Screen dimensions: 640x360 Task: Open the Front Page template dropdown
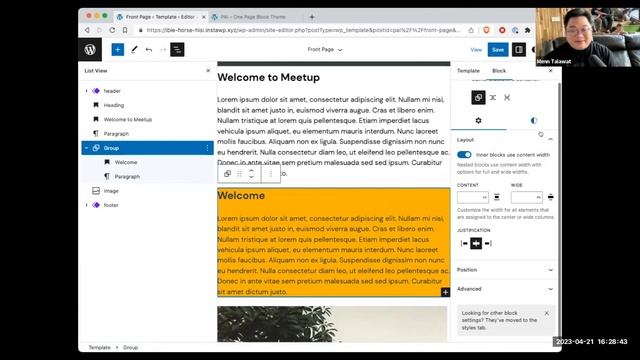pyautogui.click(x=325, y=49)
